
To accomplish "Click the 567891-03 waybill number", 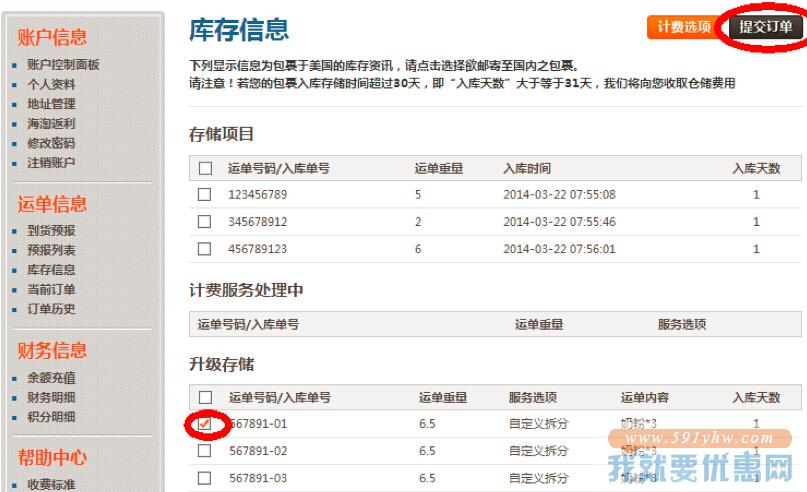I will (258, 478).
